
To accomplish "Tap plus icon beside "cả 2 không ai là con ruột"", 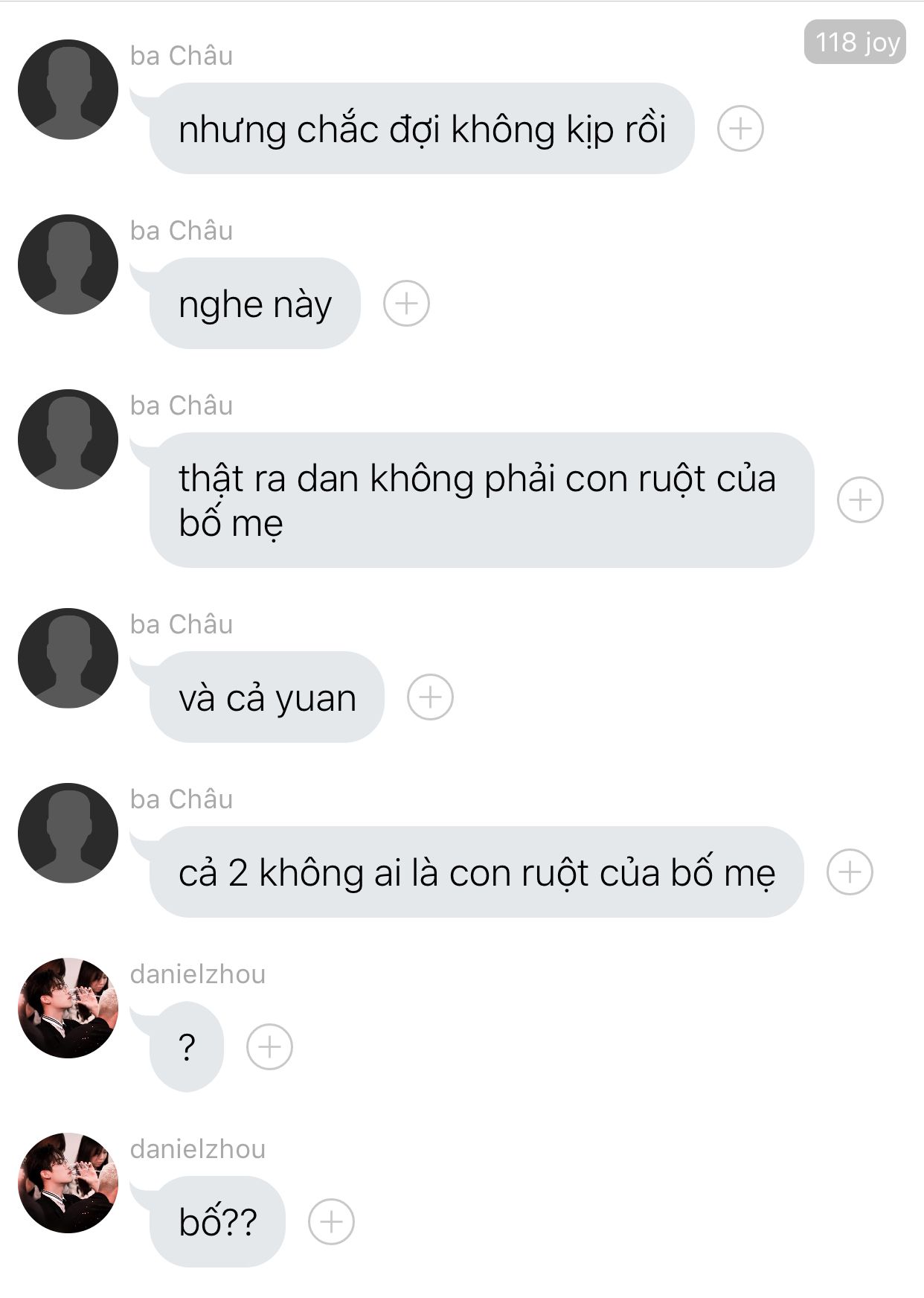I will pos(850,872).
